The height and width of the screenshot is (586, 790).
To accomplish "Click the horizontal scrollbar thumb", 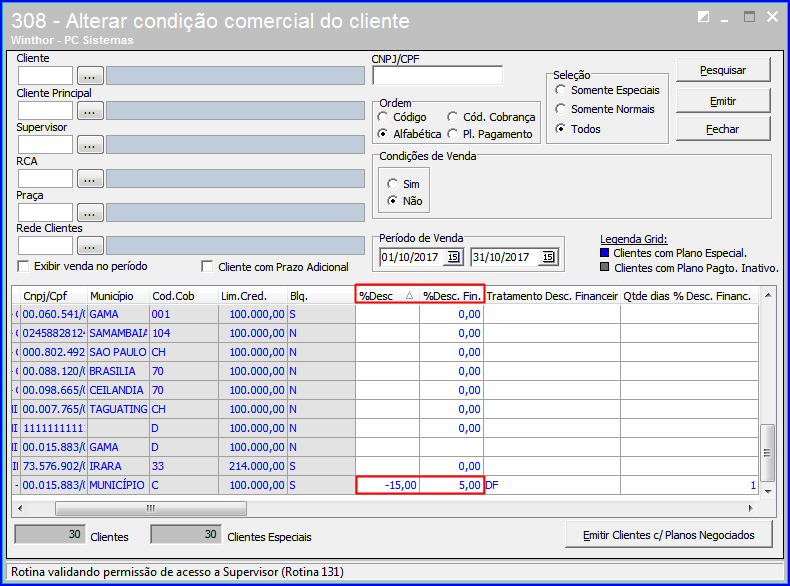I will (151, 508).
